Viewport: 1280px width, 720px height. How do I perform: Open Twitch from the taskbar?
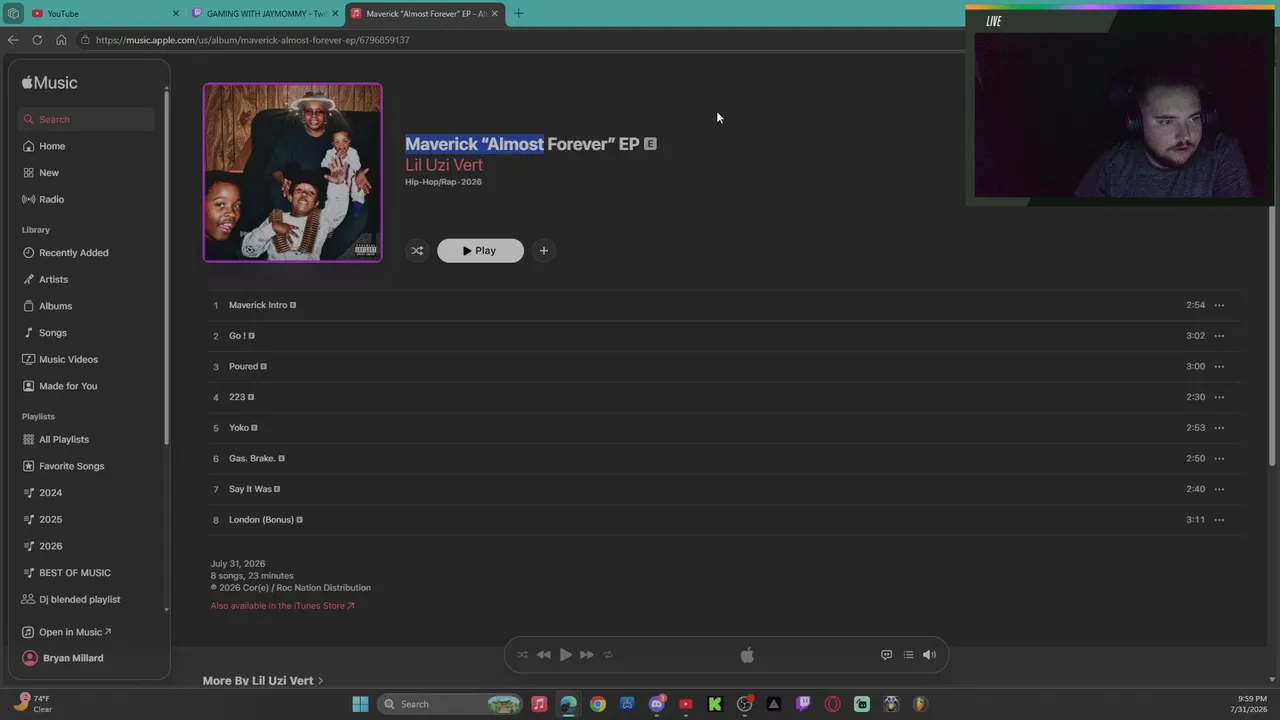803,704
